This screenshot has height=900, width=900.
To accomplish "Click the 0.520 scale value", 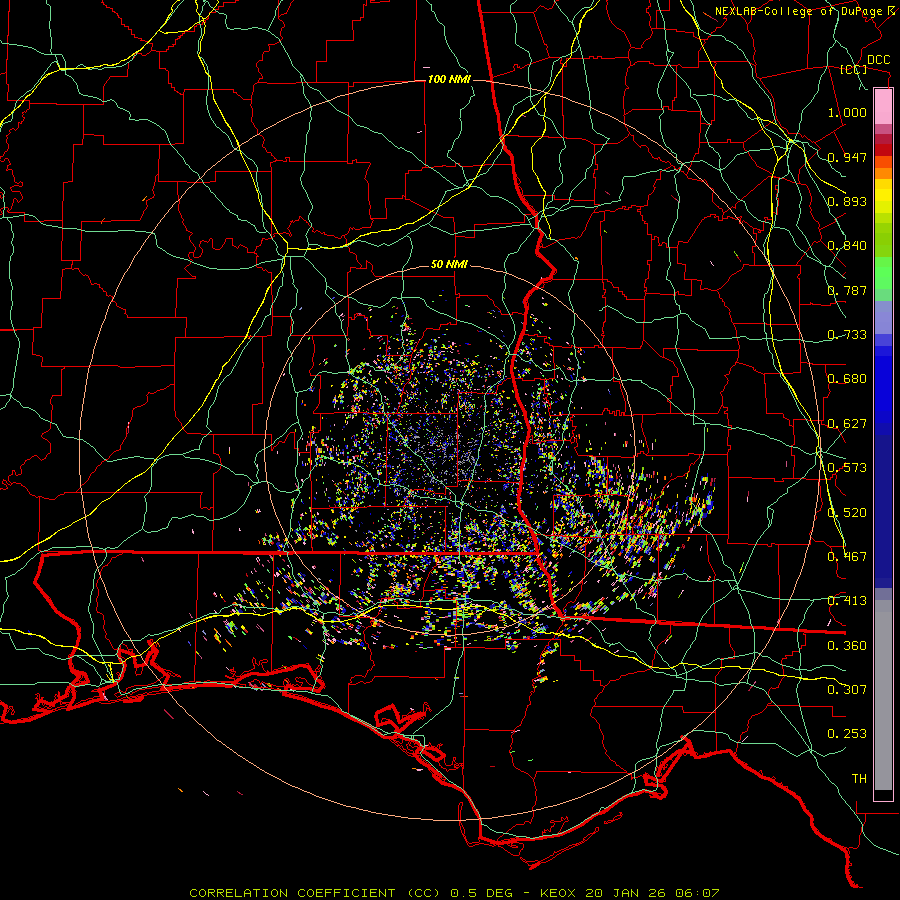I will coord(847,513).
